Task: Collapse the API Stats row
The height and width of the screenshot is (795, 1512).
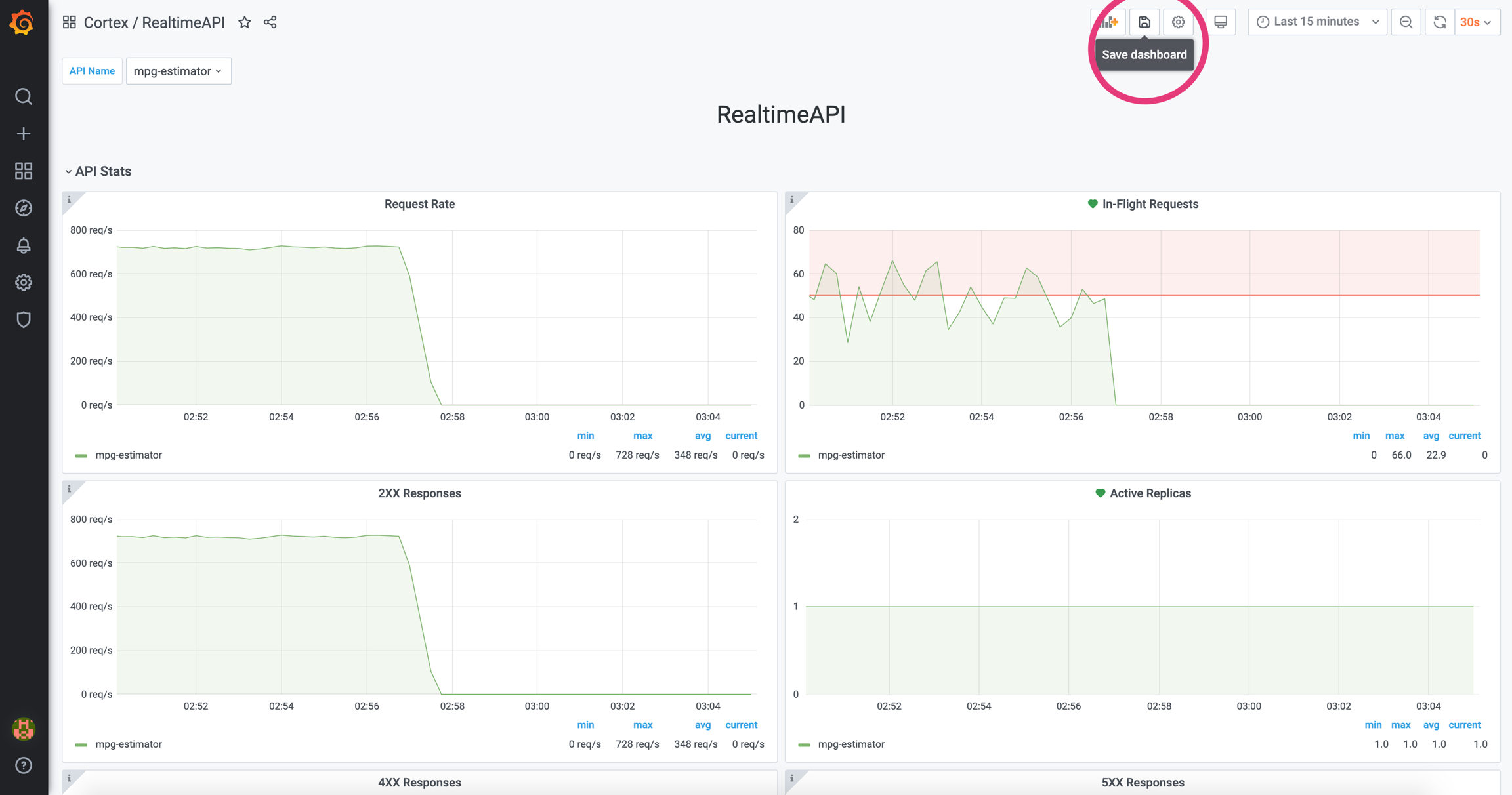Action: (98, 171)
